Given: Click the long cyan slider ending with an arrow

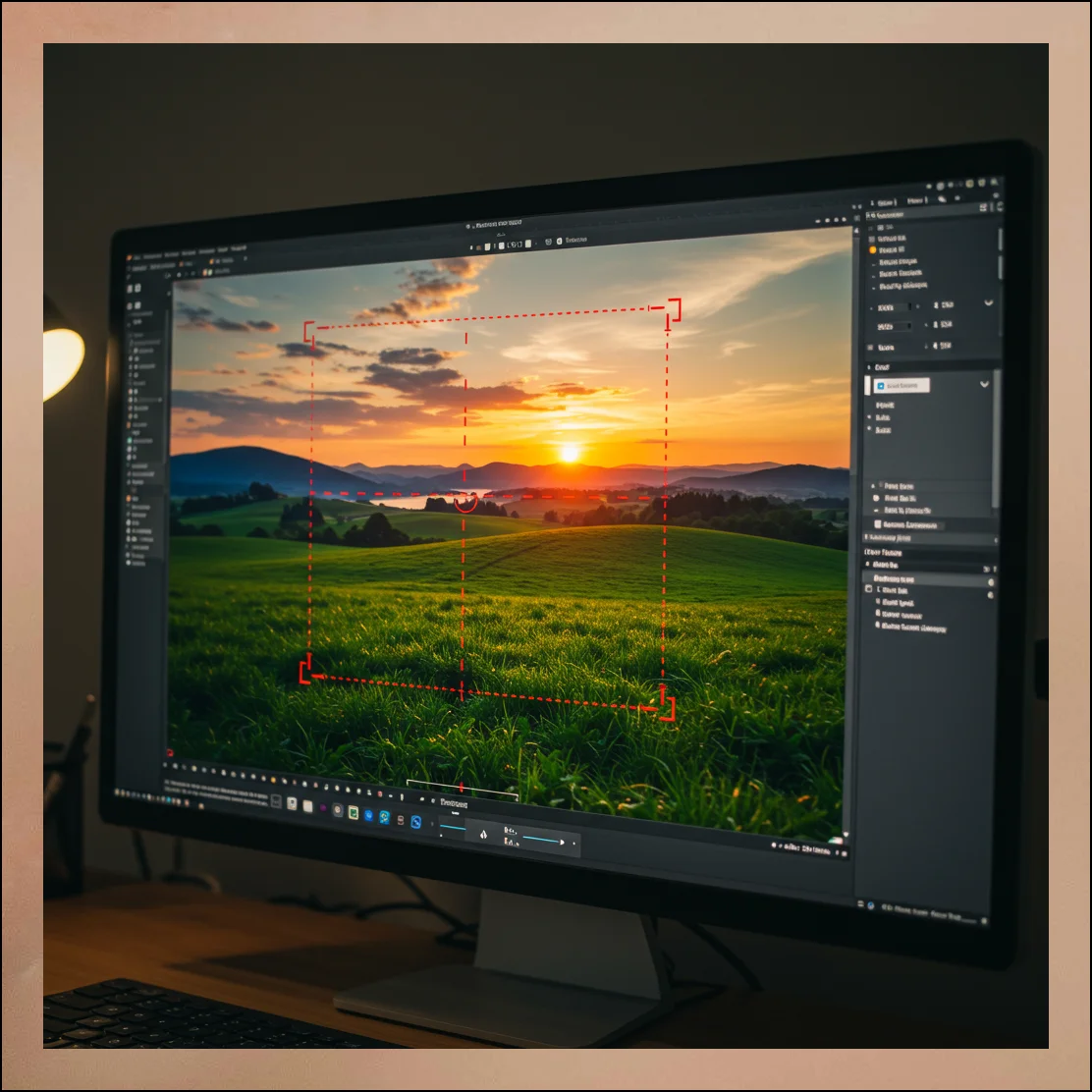Looking at the screenshot, I should [x=544, y=841].
